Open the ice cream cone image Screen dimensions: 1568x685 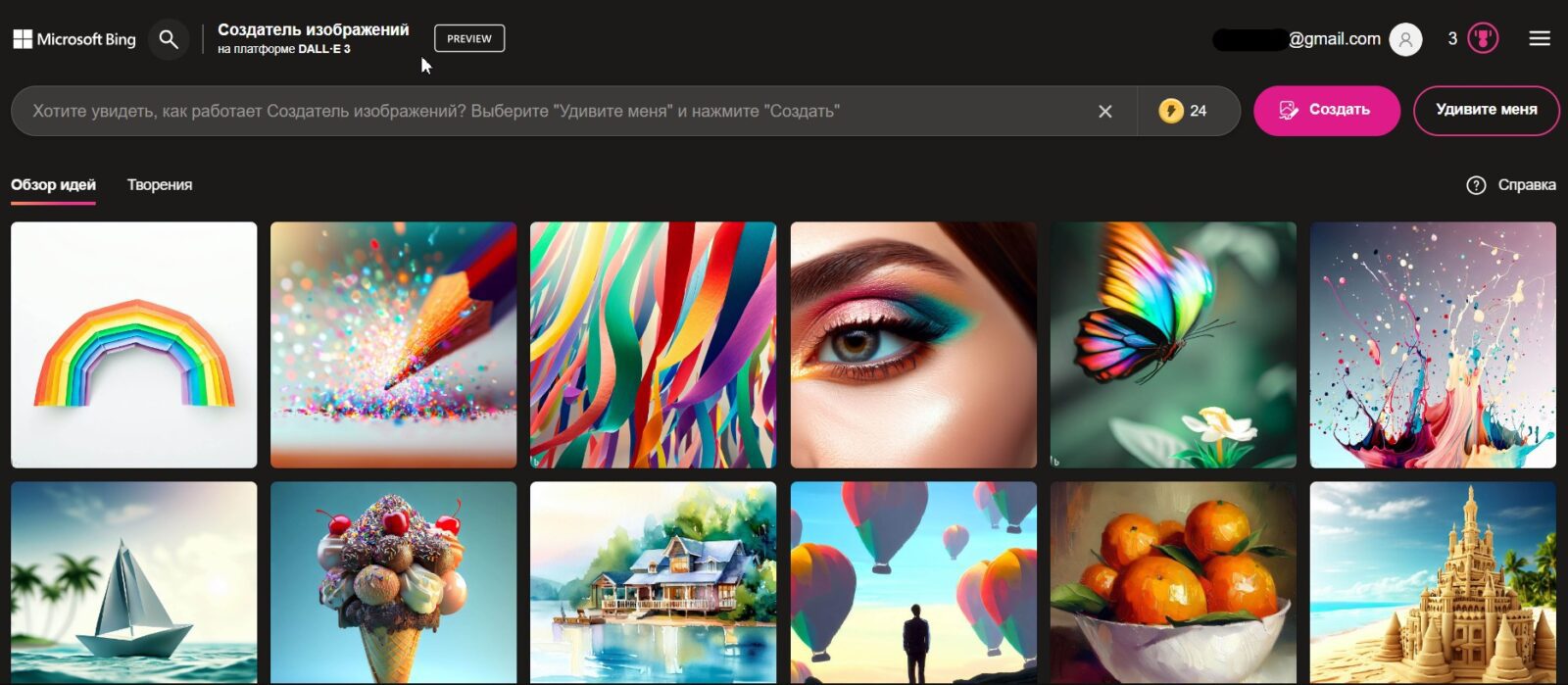pos(393,582)
